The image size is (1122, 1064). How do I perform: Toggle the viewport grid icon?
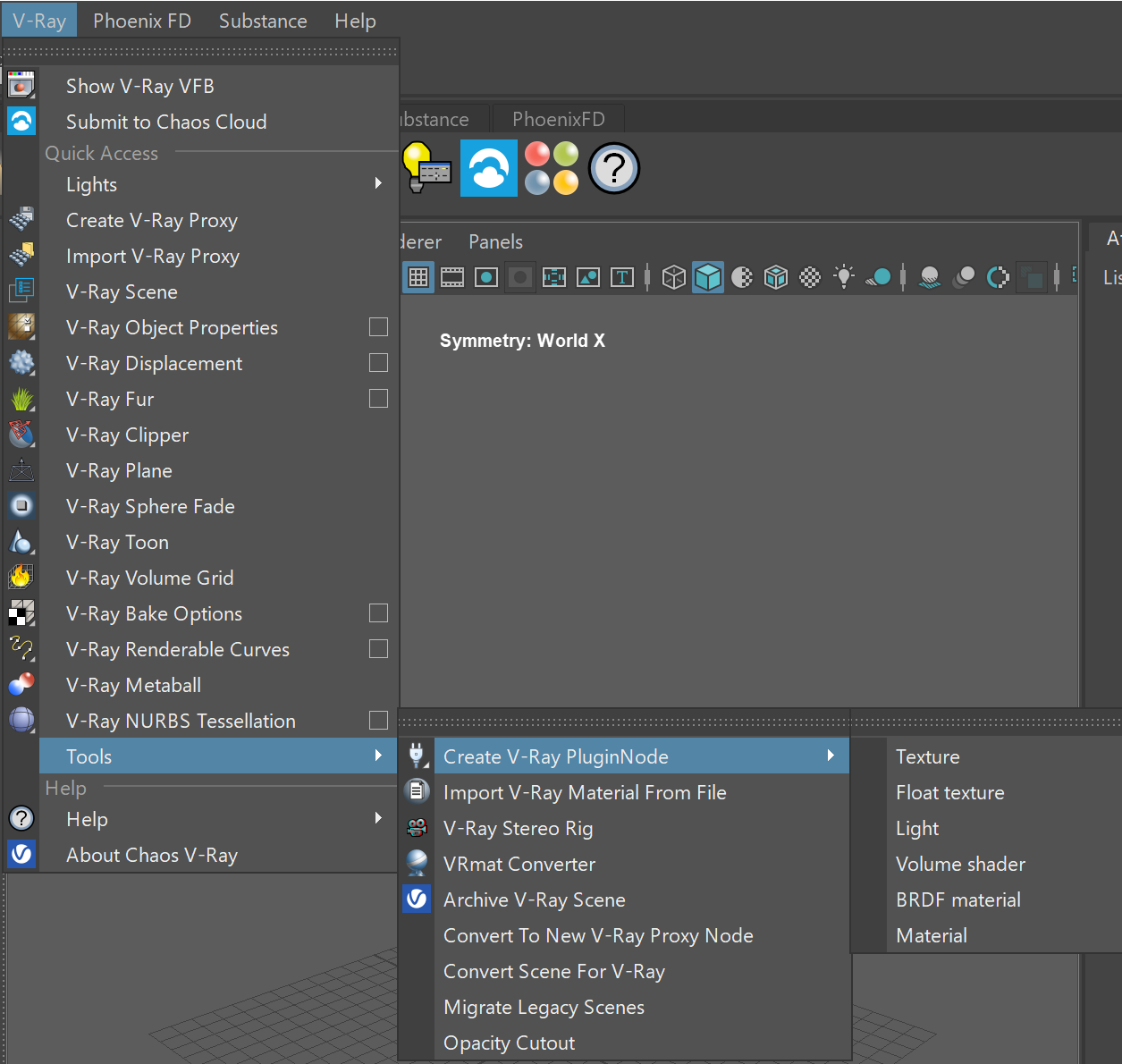point(418,277)
